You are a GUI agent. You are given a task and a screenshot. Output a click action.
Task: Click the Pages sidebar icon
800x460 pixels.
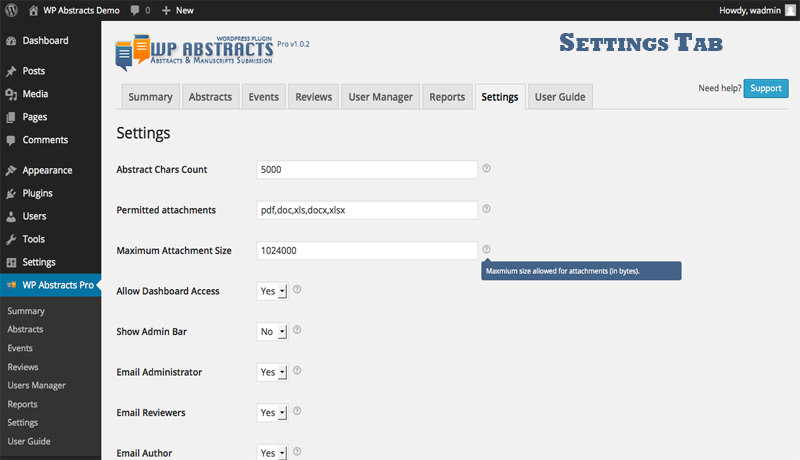click(11, 117)
